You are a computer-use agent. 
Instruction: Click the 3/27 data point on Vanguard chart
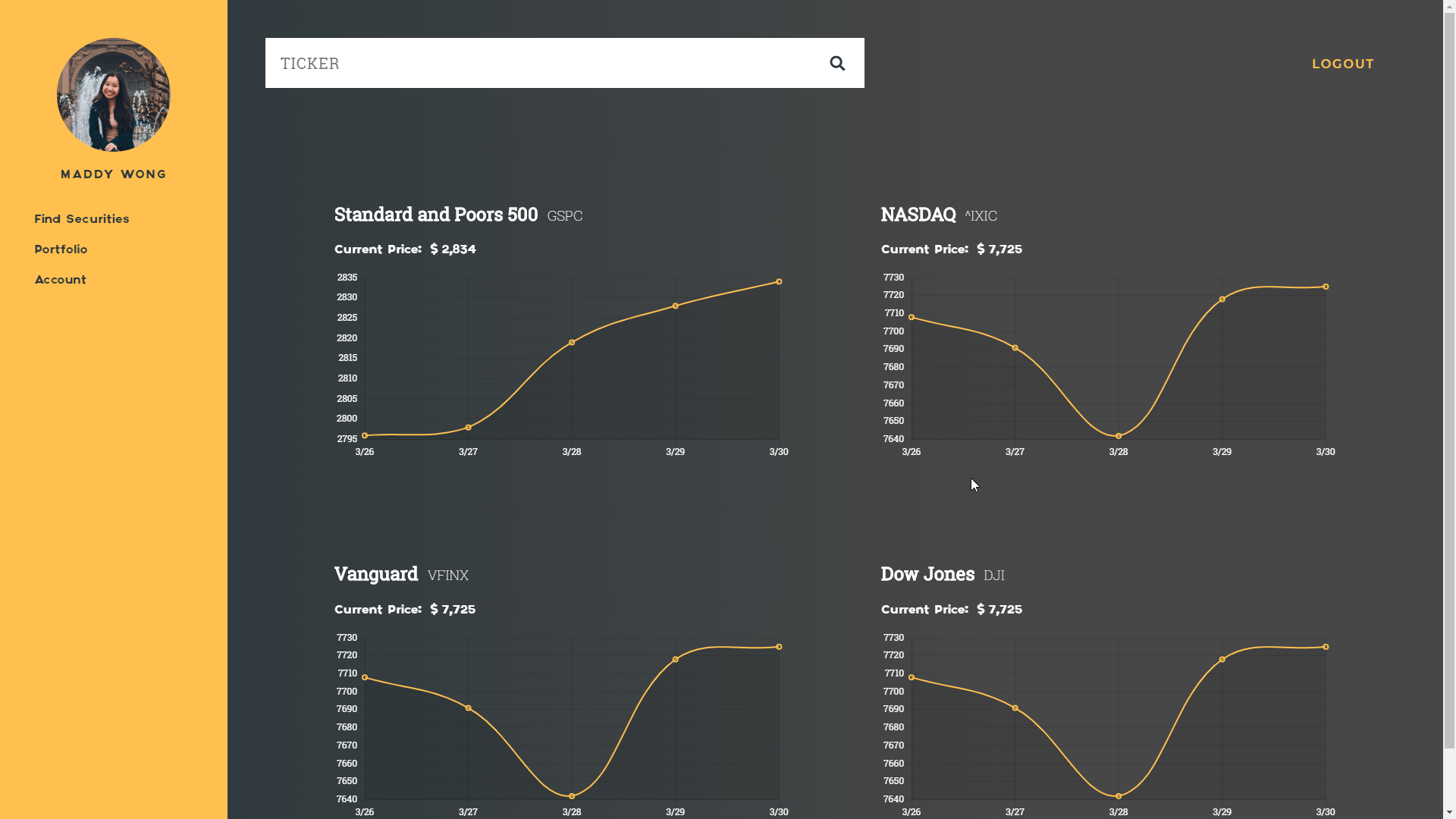[x=469, y=708]
